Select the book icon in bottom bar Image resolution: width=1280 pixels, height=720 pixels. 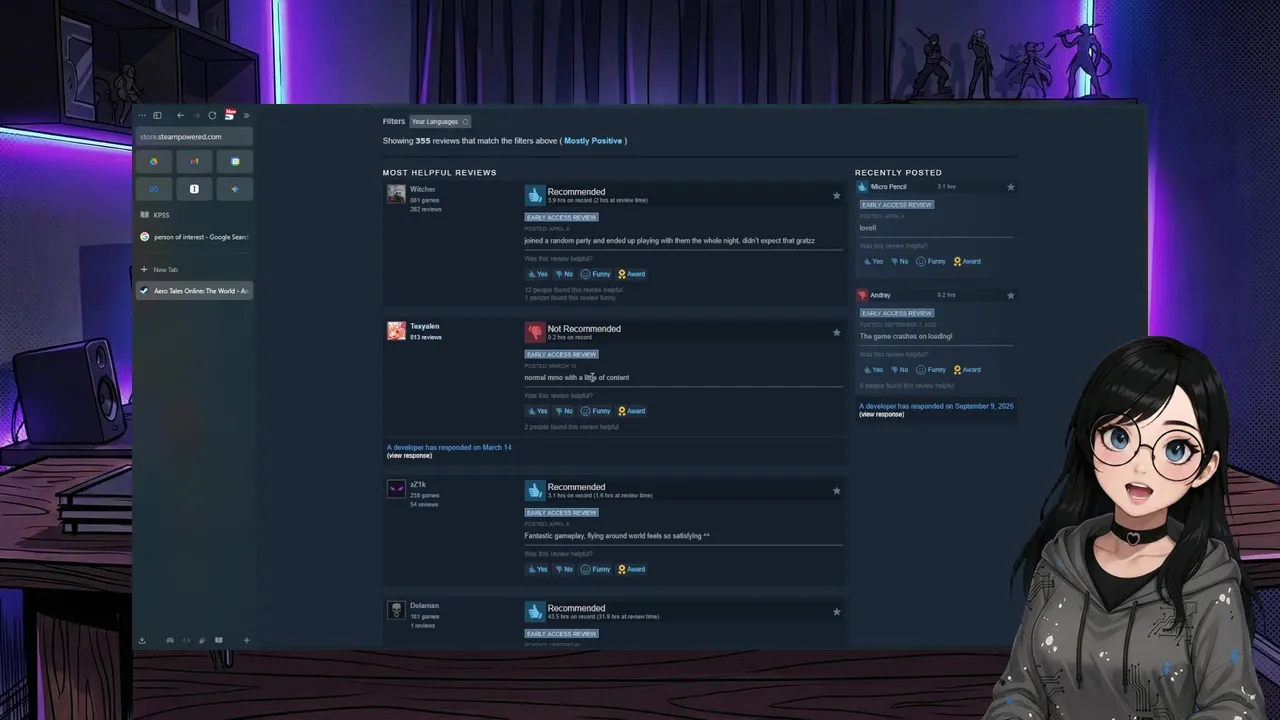218,640
